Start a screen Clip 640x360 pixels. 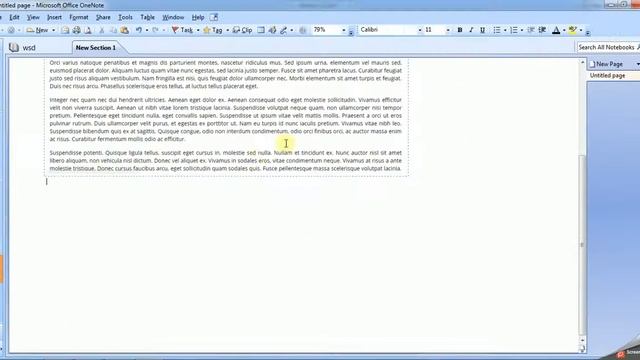(242, 30)
